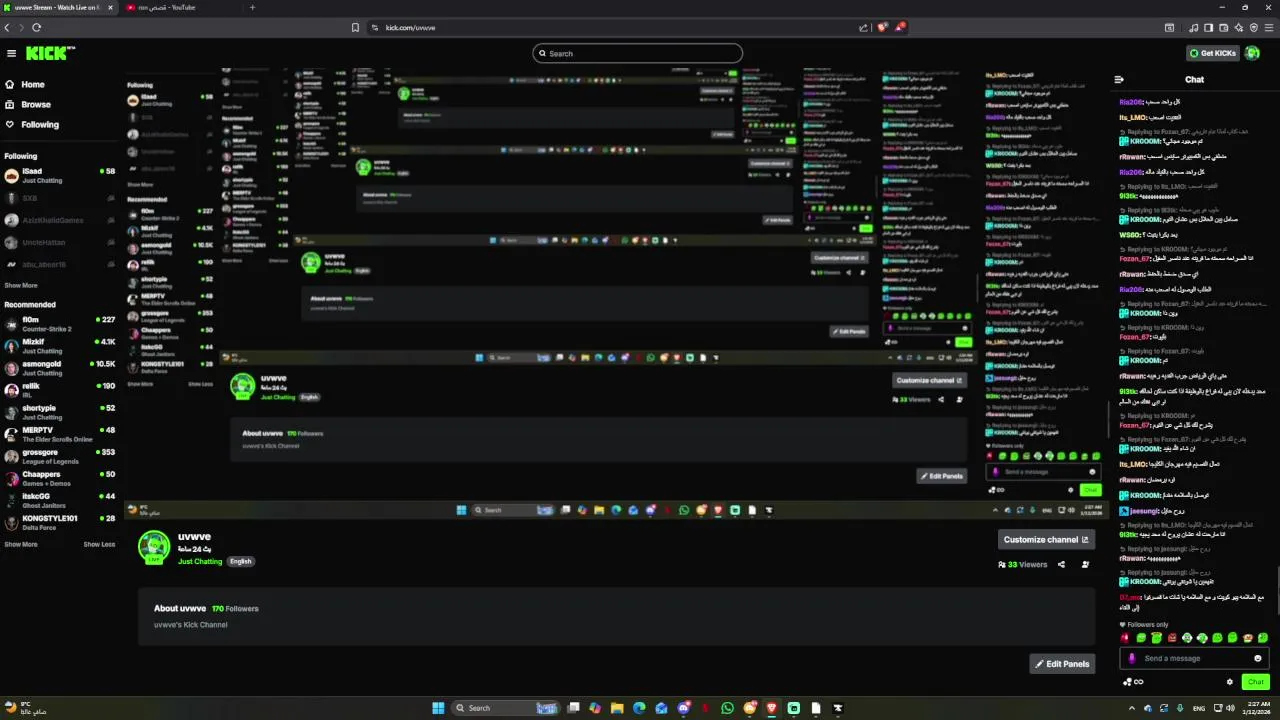This screenshot has width=1280, height=720.
Task: Click the browser share icon in address bar
Action: 863,28
